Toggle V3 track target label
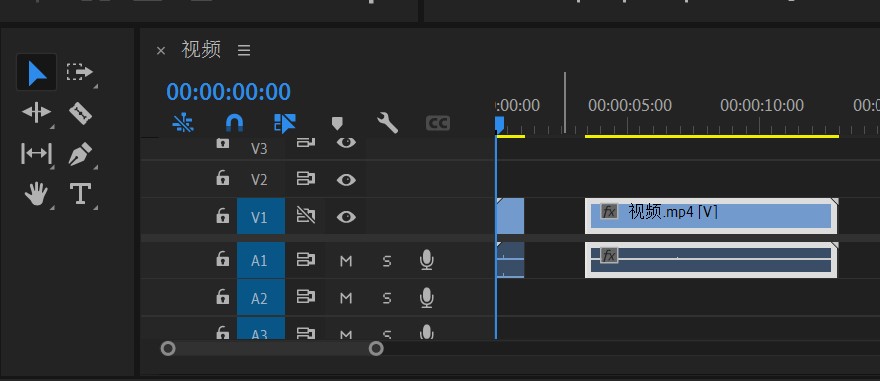Screen dimensions: 880x381 click(259, 149)
